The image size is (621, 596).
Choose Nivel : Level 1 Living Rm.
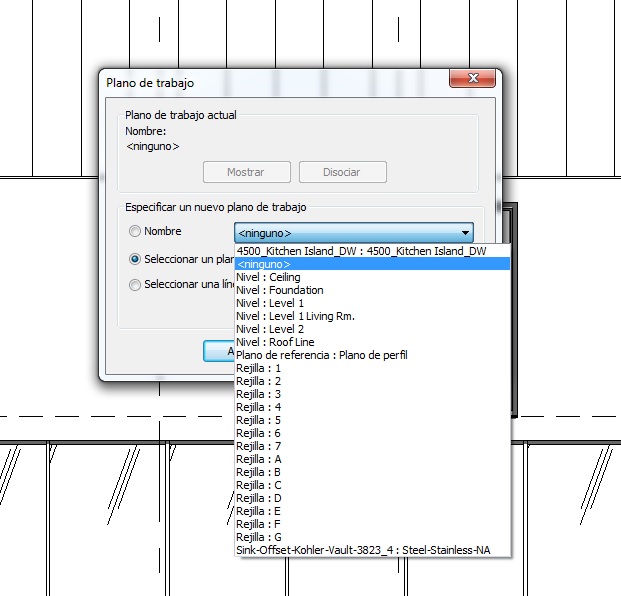tap(295, 316)
